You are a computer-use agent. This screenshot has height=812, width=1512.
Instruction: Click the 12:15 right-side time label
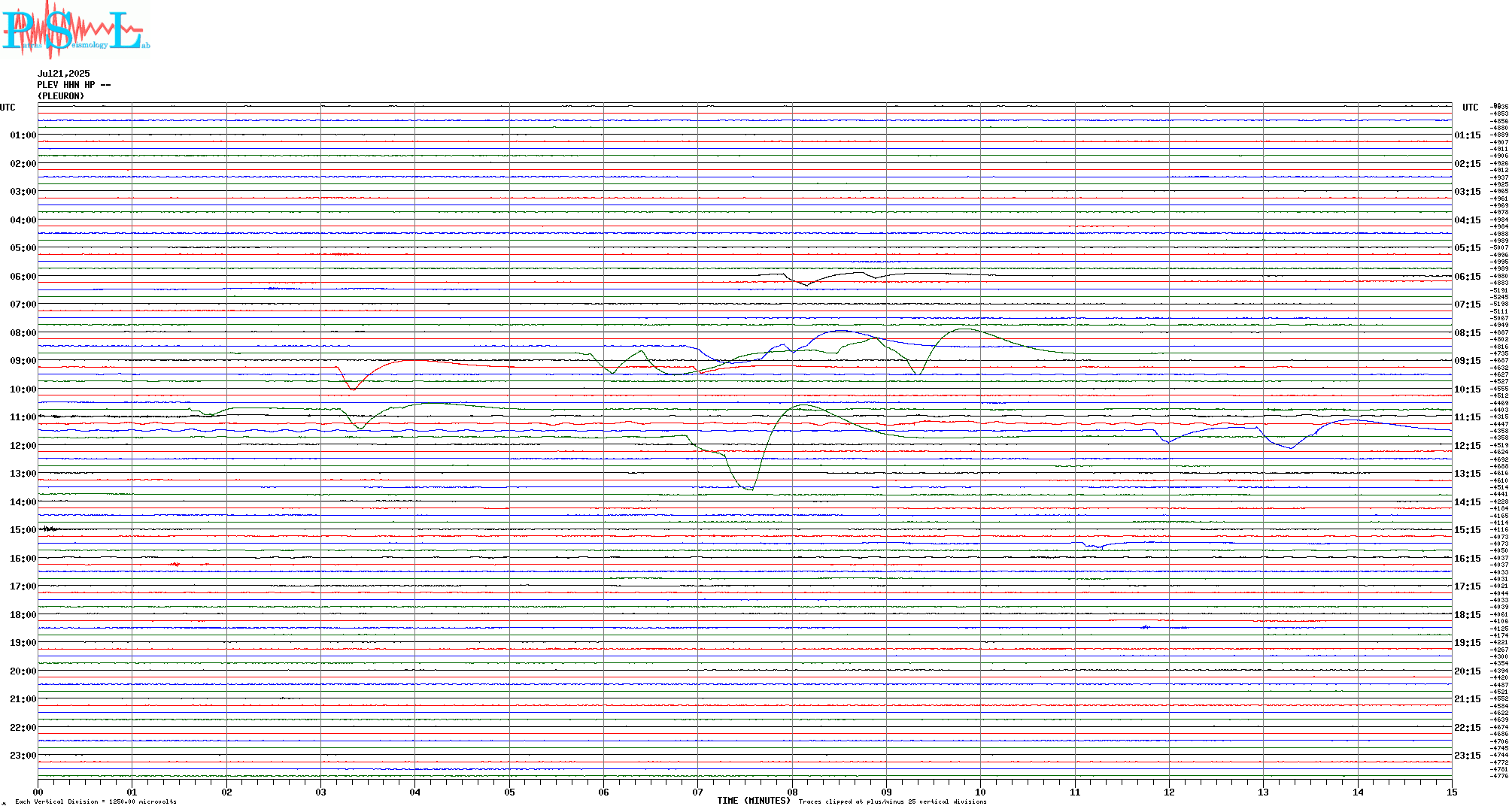[x=1468, y=446]
